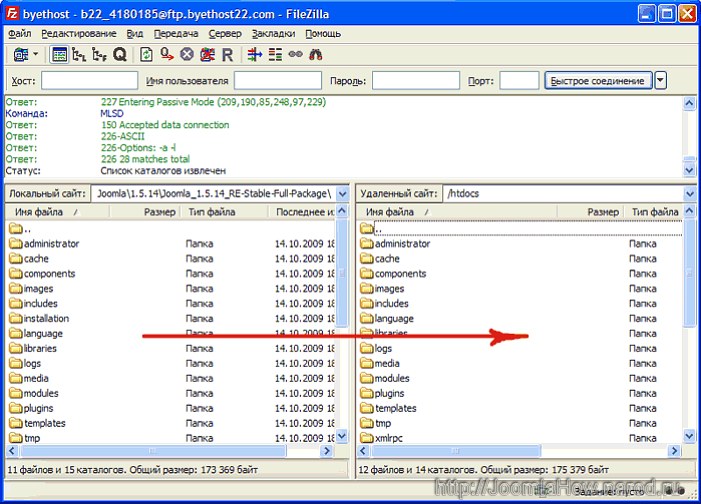Click '226 28 matches total' log line
This screenshot has width=701, height=504.
[145, 159]
